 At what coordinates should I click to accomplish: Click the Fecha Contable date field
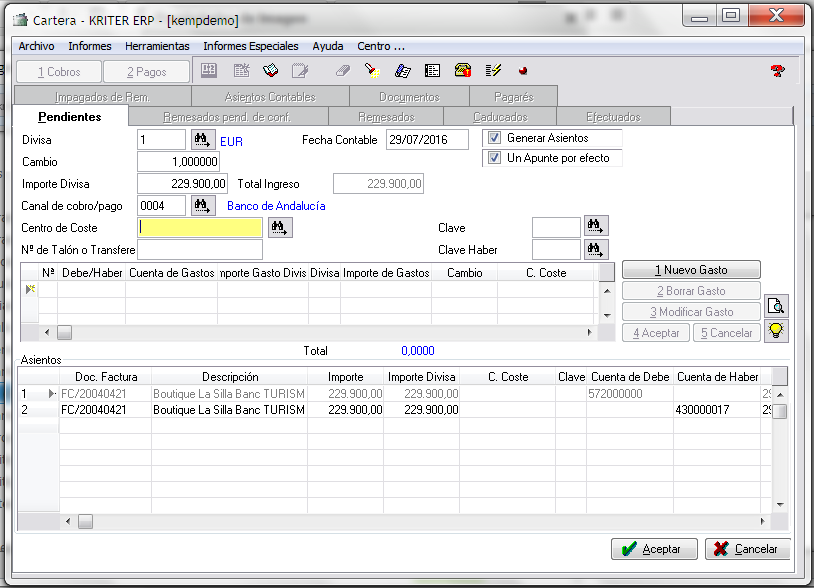pyautogui.click(x=427, y=140)
